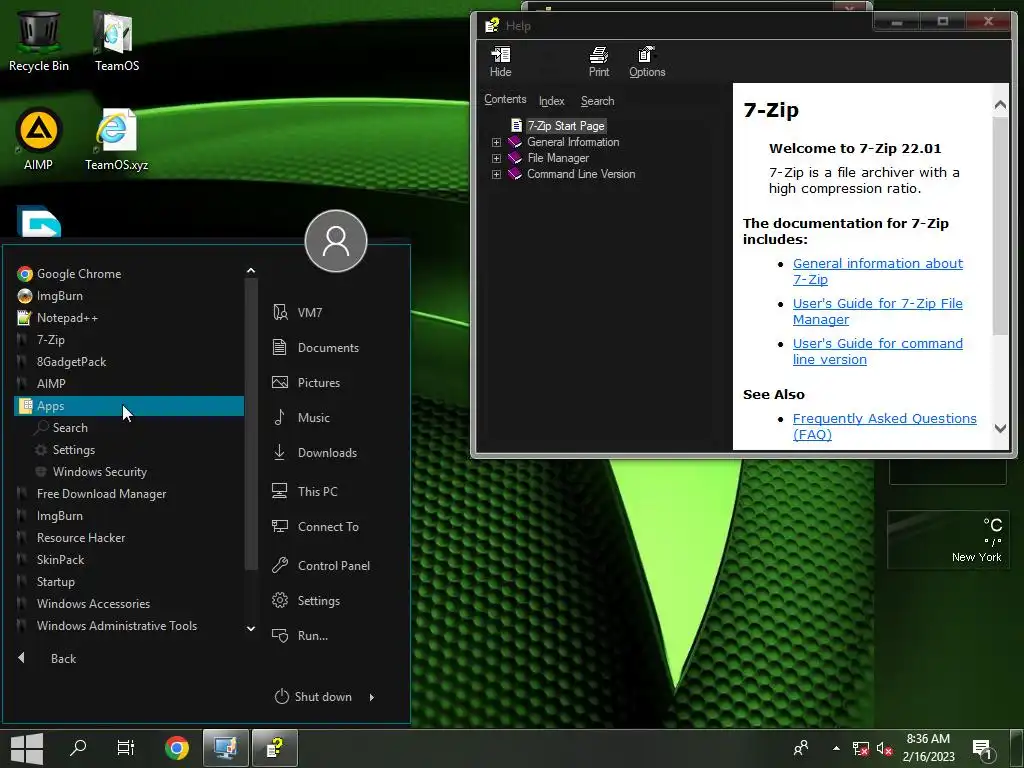Open Notepad++ from the start menu
This screenshot has width=1024, height=768.
[129, 318]
